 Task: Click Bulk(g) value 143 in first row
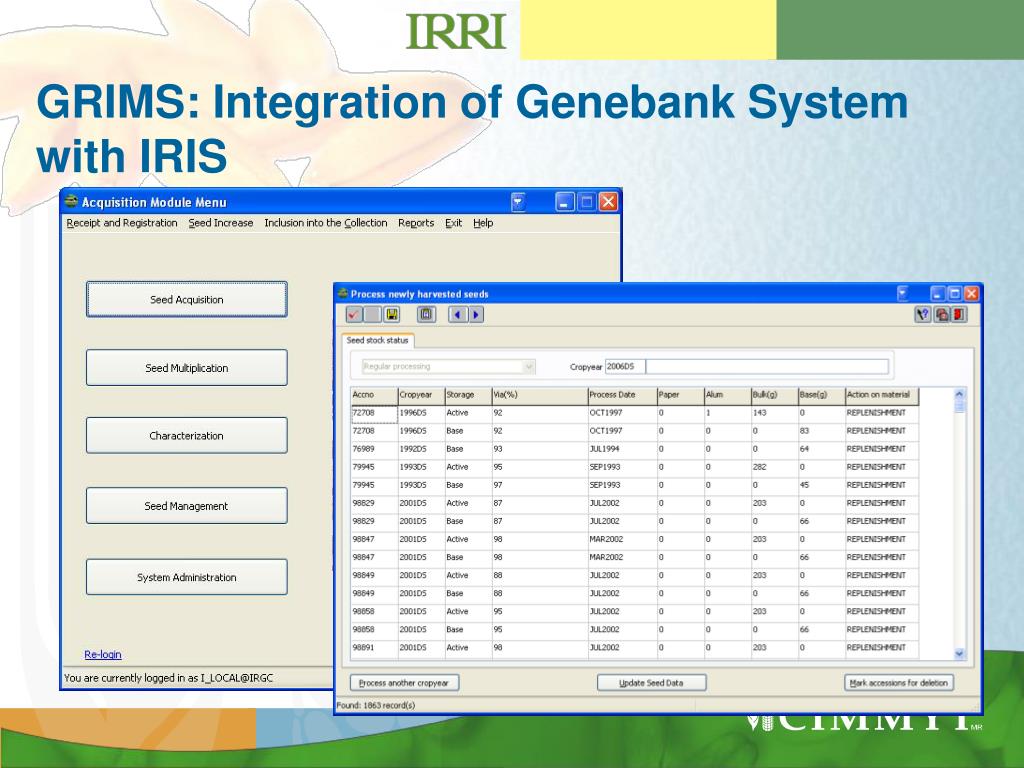click(x=775, y=413)
